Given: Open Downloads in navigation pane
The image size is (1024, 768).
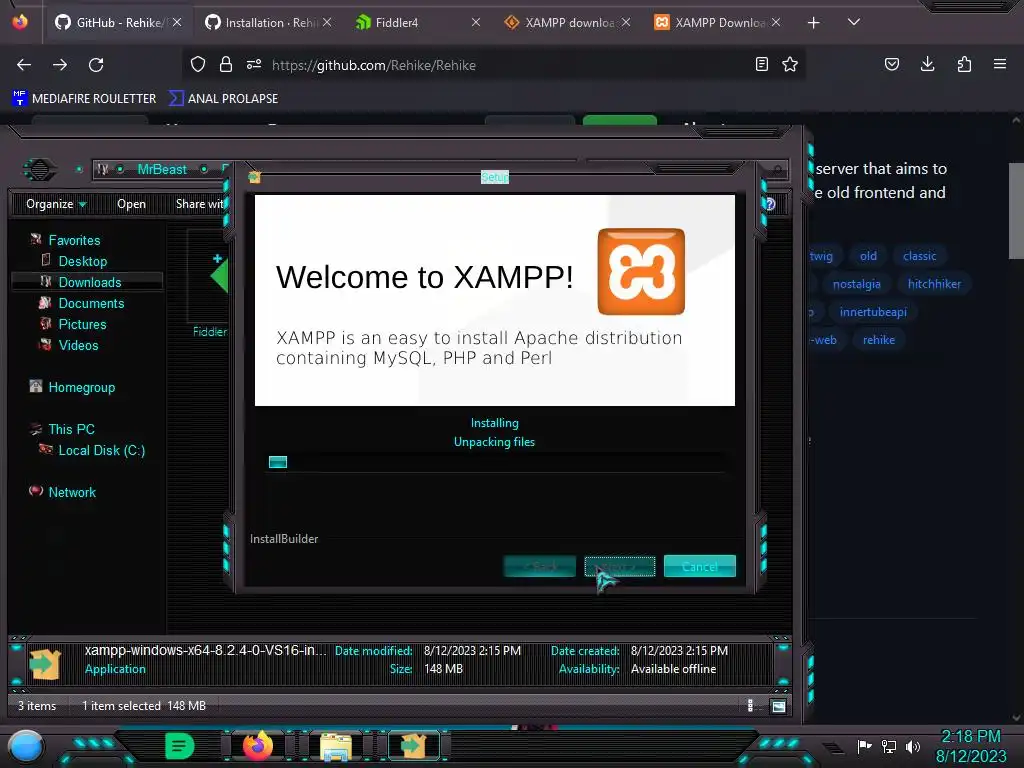Looking at the screenshot, I should click(x=89, y=282).
